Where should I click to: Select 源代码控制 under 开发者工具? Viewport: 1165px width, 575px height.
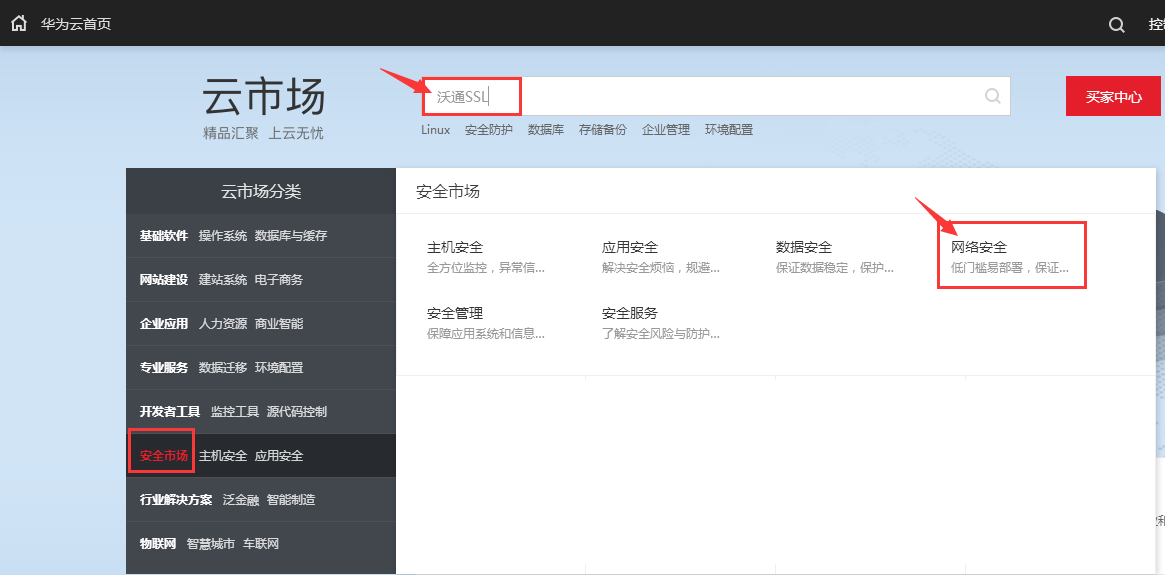tap(296, 412)
